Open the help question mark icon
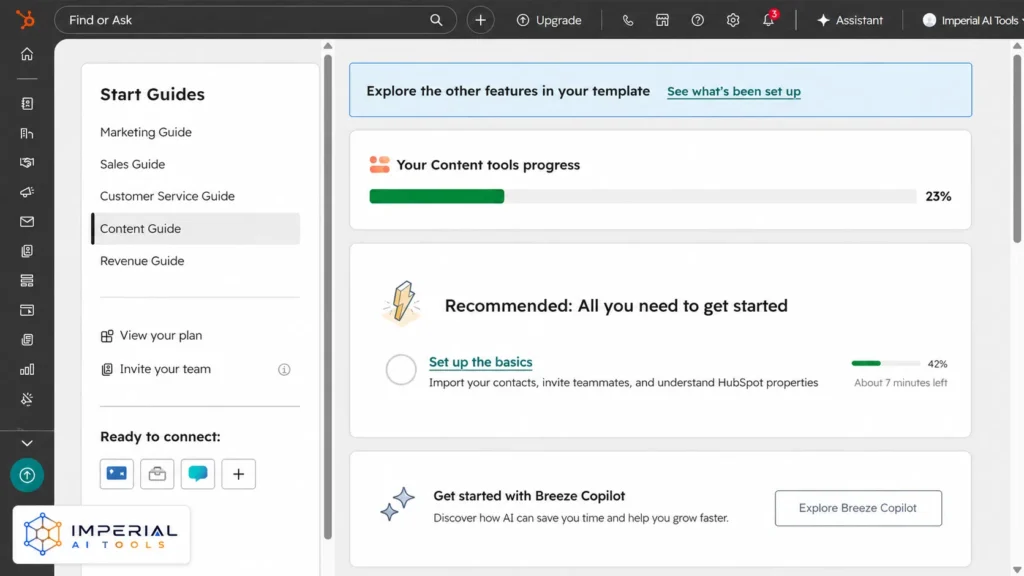This screenshot has width=1024, height=576. pyautogui.click(x=697, y=20)
